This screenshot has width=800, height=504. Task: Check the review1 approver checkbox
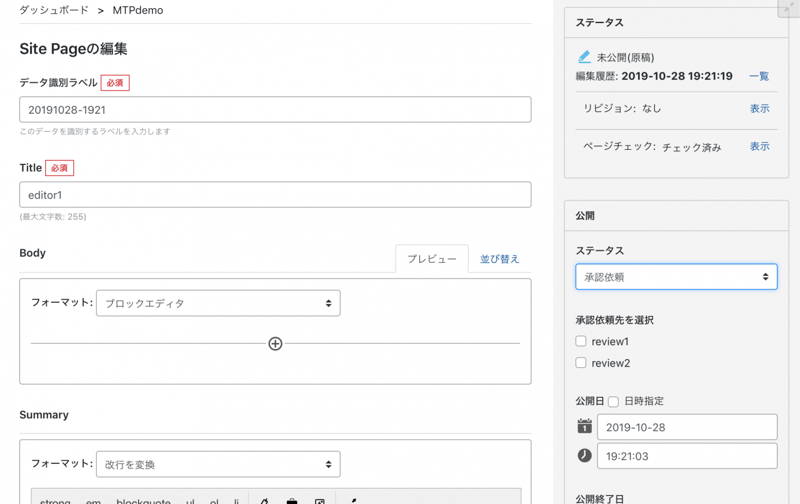(581, 342)
